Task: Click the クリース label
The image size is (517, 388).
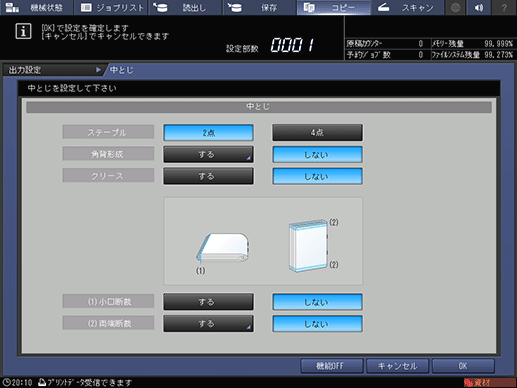Action: click(x=108, y=176)
